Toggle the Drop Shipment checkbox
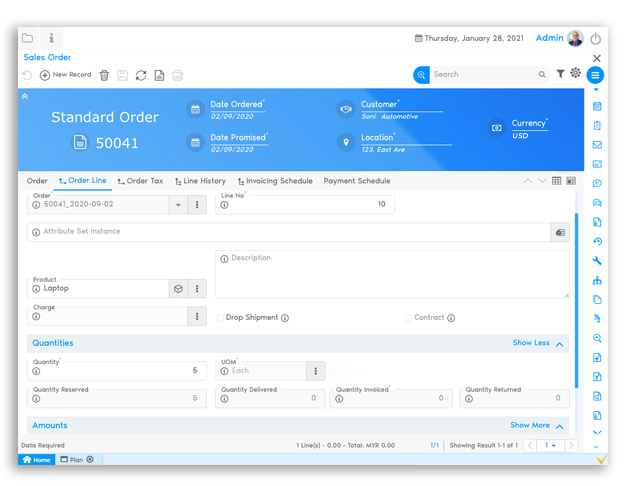Screen dimensions: 624x486 [221, 318]
